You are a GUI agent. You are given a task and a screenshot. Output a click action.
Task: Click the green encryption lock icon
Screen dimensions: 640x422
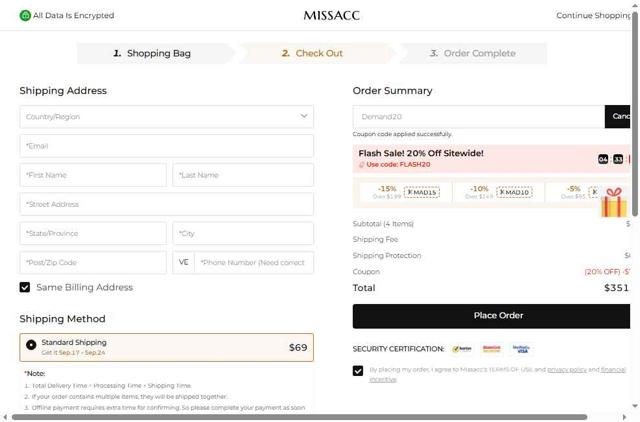[x=25, y=16]
